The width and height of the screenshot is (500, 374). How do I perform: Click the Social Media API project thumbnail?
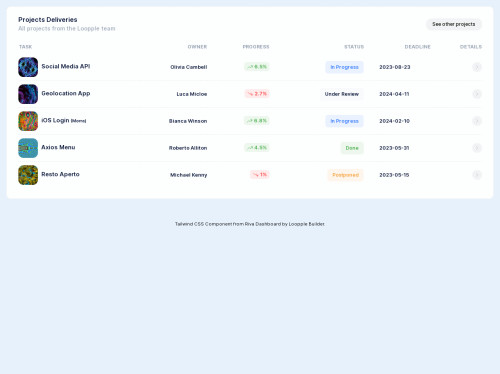(x=28, y=67)
